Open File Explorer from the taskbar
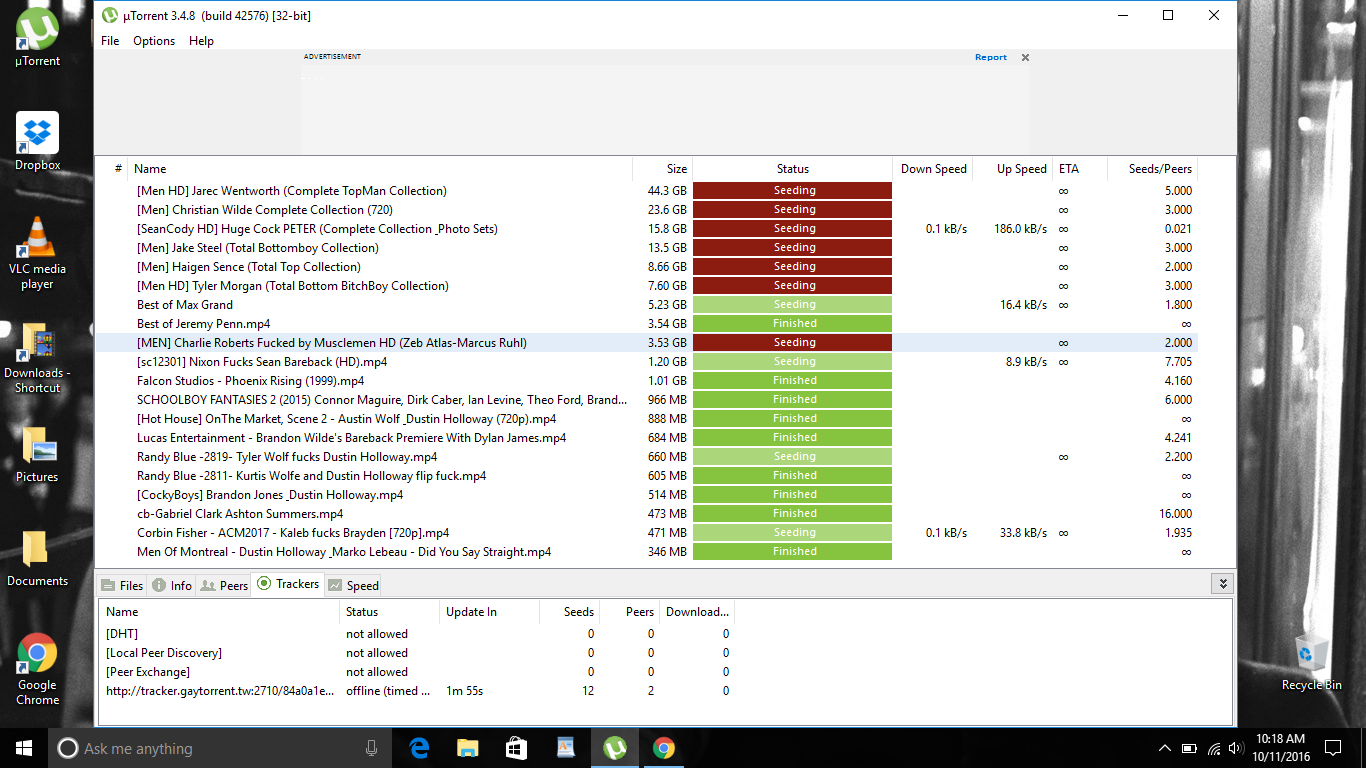Image resolution: width=1366 pixels, height=768 pixels. (x=467, y=748)
